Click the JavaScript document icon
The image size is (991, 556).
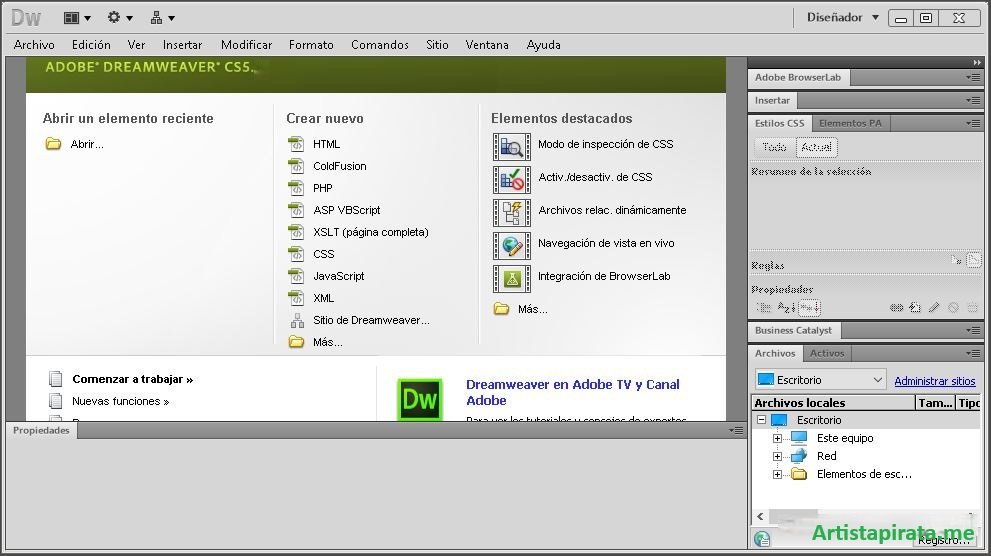point(296,276)
